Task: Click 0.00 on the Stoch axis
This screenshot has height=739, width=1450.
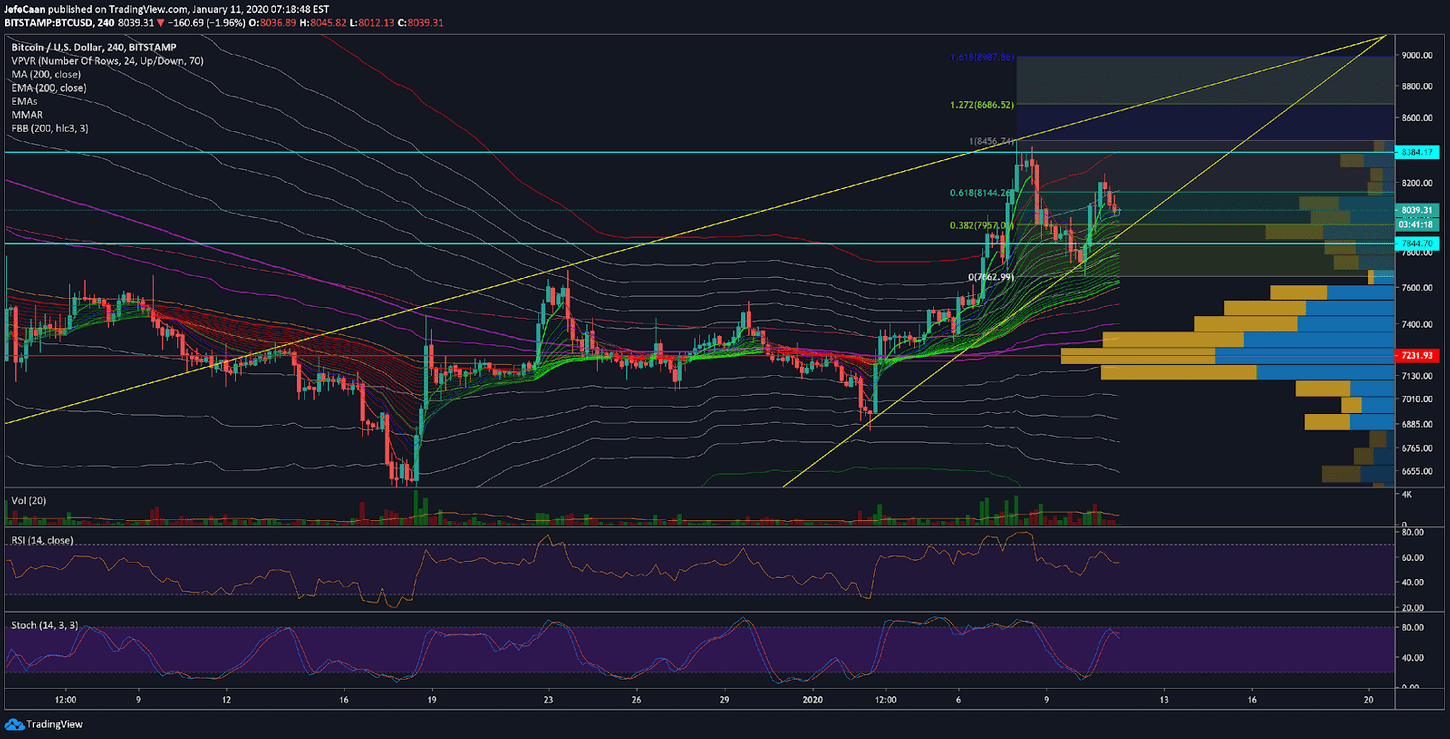Action: [x=1411, y=687]
